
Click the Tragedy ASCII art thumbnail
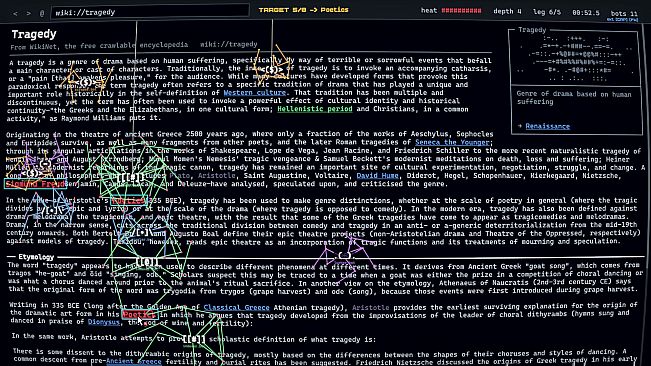[576, 59]
